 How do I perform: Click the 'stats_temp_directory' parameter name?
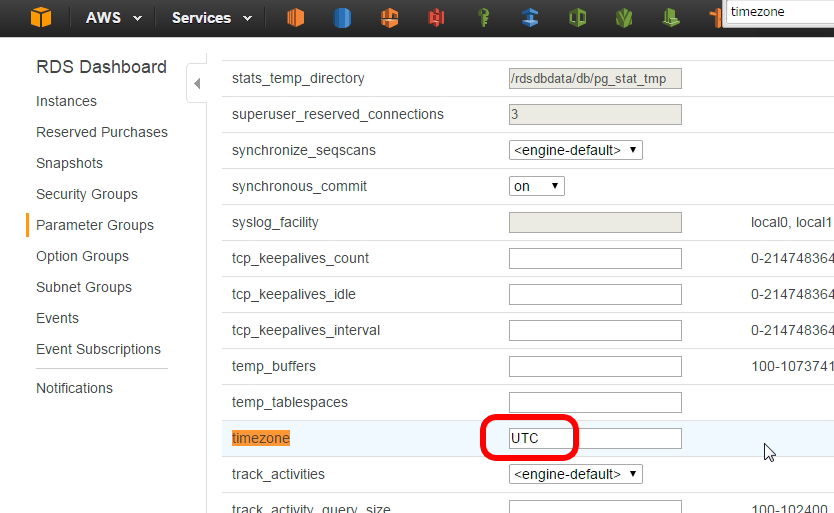(x=298, y=78)
